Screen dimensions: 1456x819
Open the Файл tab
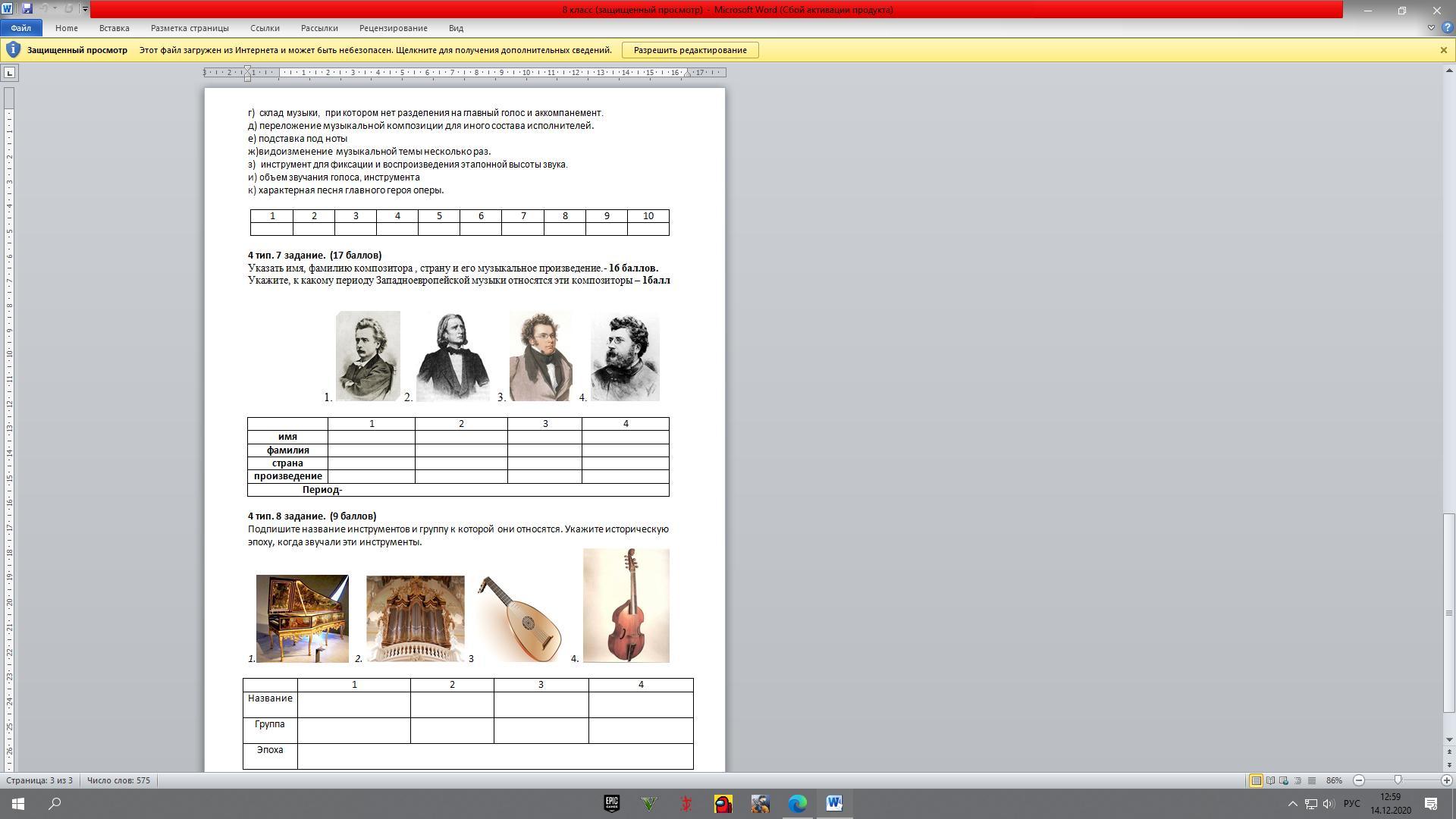click(20, 28)
